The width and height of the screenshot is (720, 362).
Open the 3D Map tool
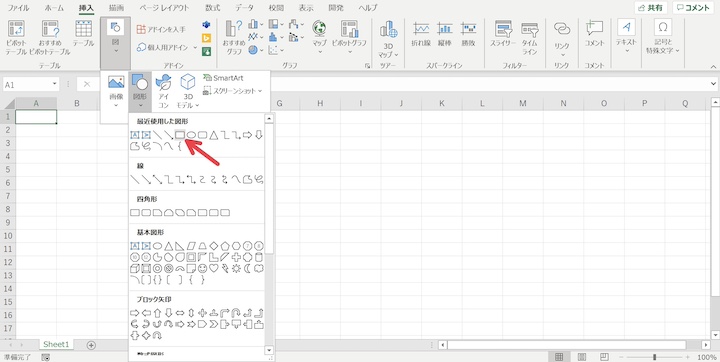pos(388,40)
